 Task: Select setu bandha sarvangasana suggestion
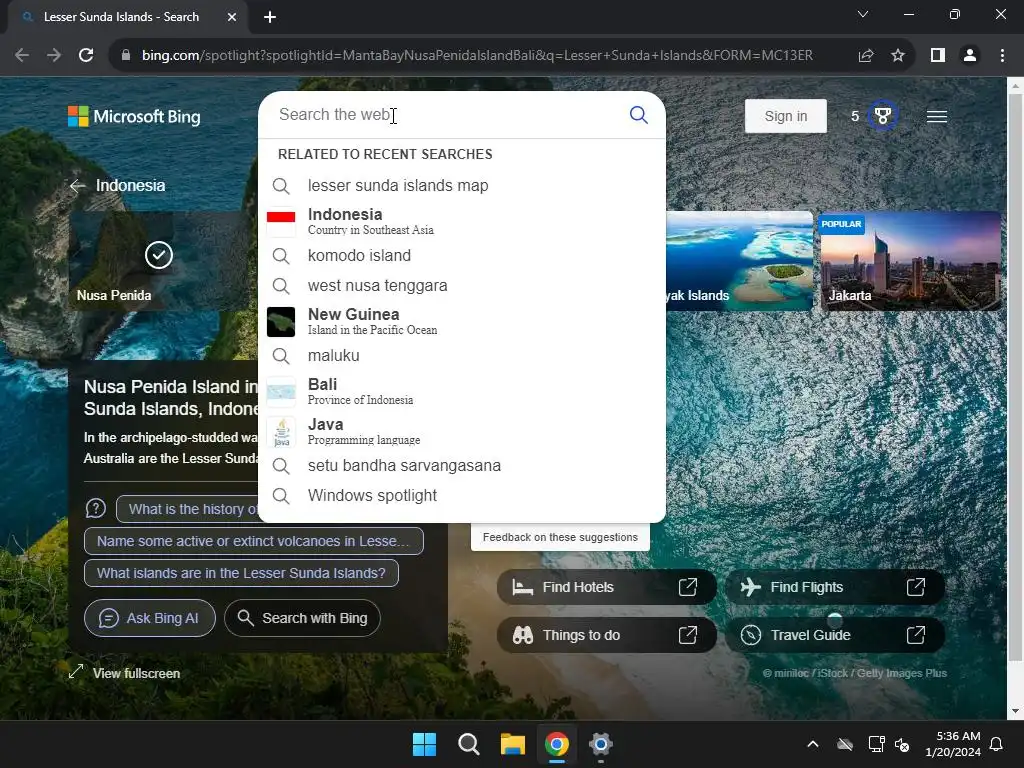coord(462,466)
